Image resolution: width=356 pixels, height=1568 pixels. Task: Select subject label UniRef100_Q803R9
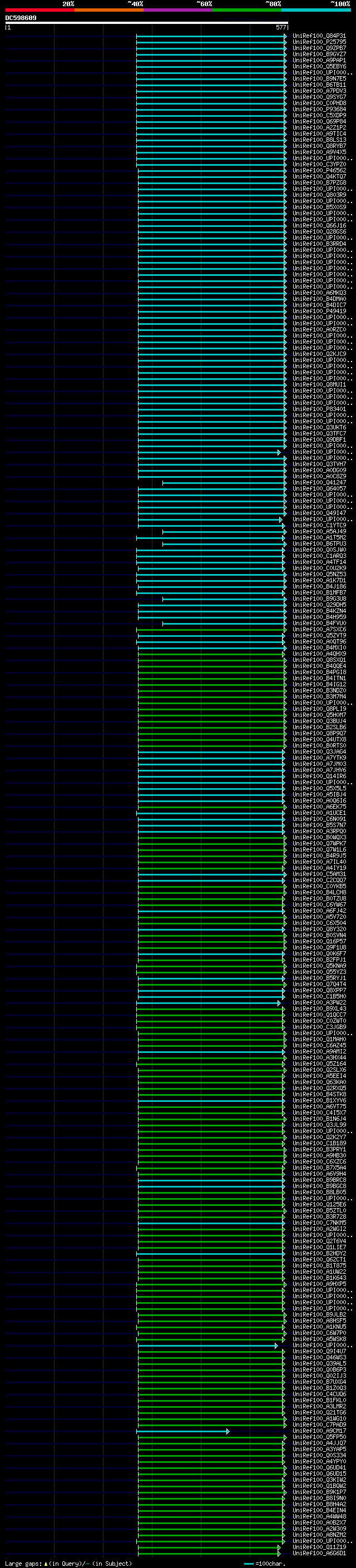319,195
